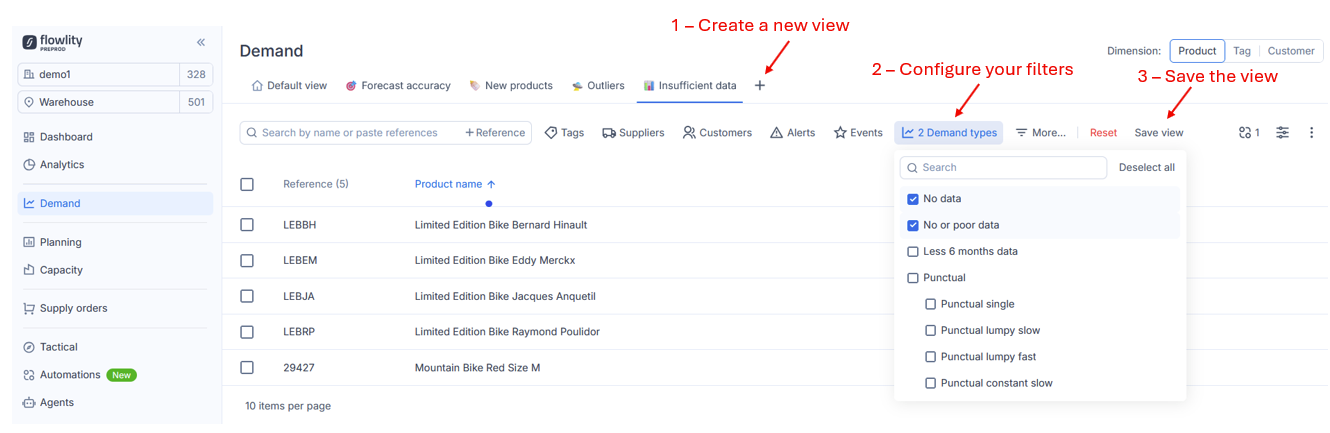The width and height of the screenshot is (1330, 433).
Task: Click the search by name input field
Action: click(350, 133)
